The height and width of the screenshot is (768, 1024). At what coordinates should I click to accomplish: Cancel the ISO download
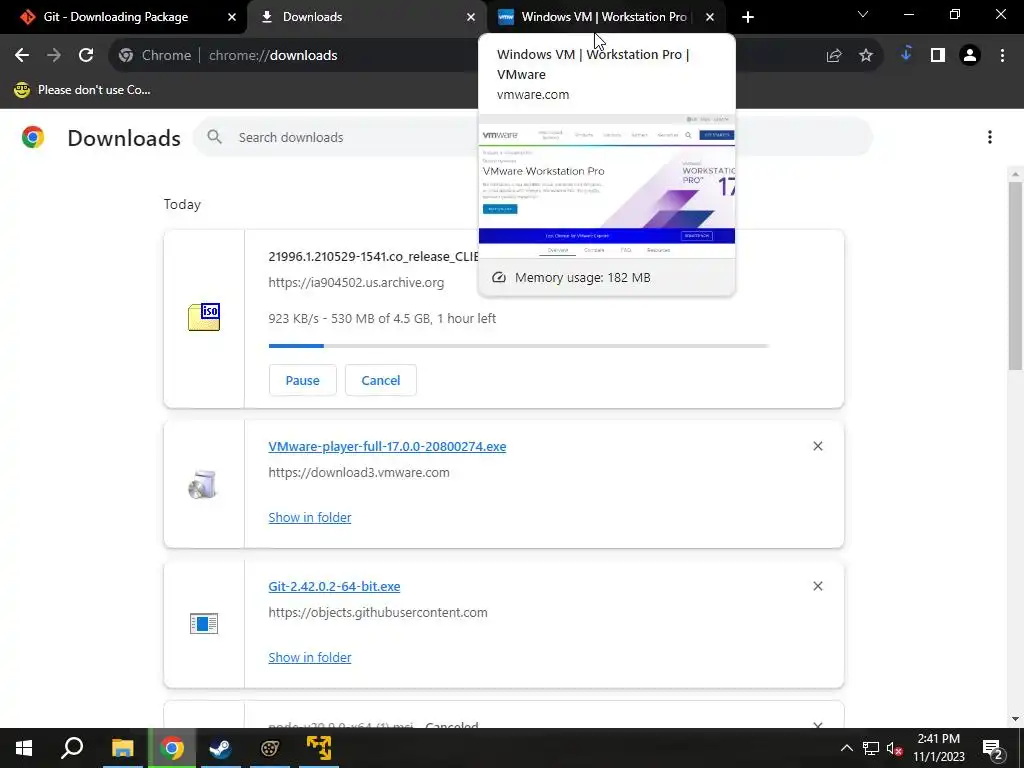pos(381,380)
